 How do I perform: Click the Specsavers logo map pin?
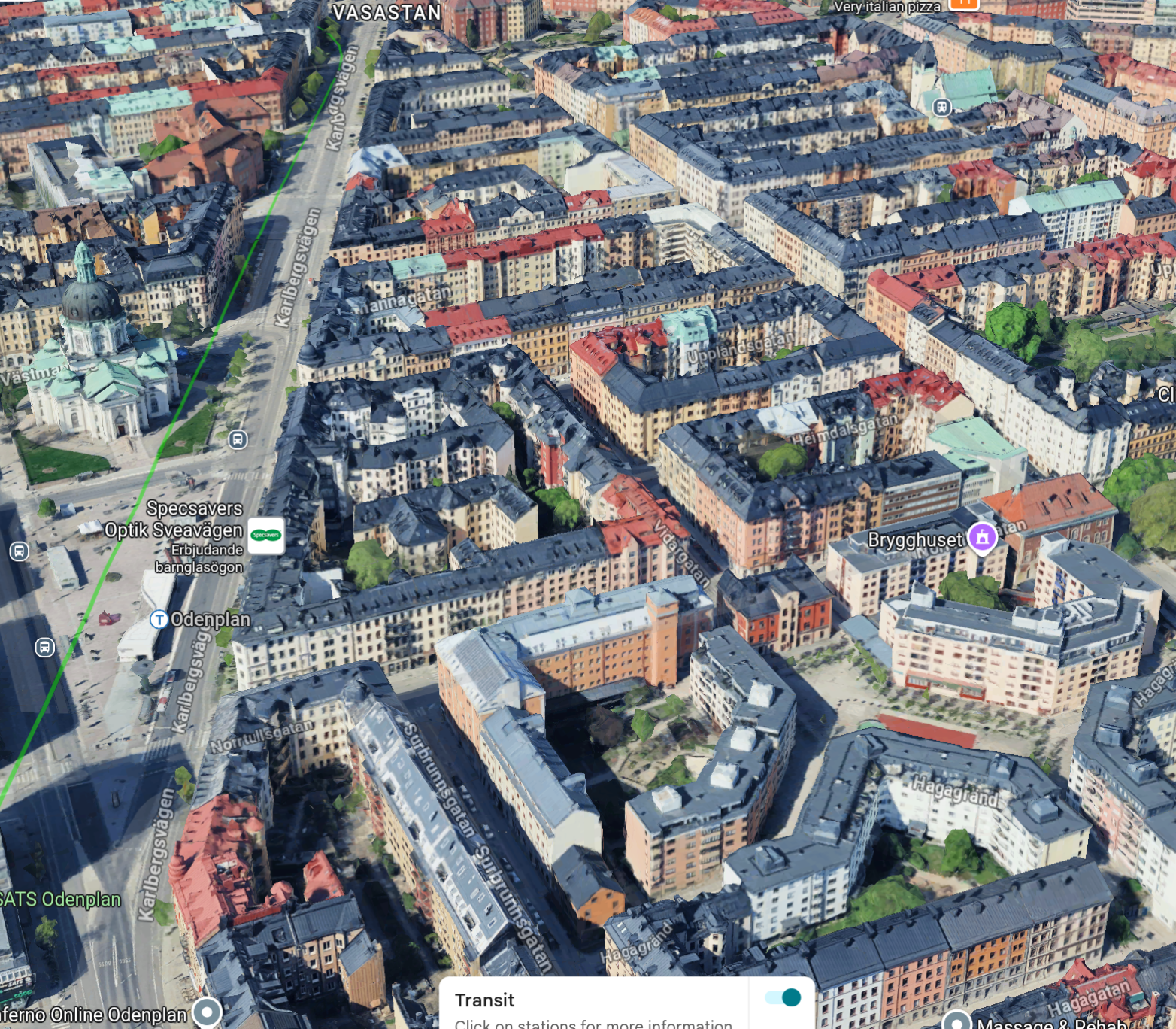click(266, 535)
